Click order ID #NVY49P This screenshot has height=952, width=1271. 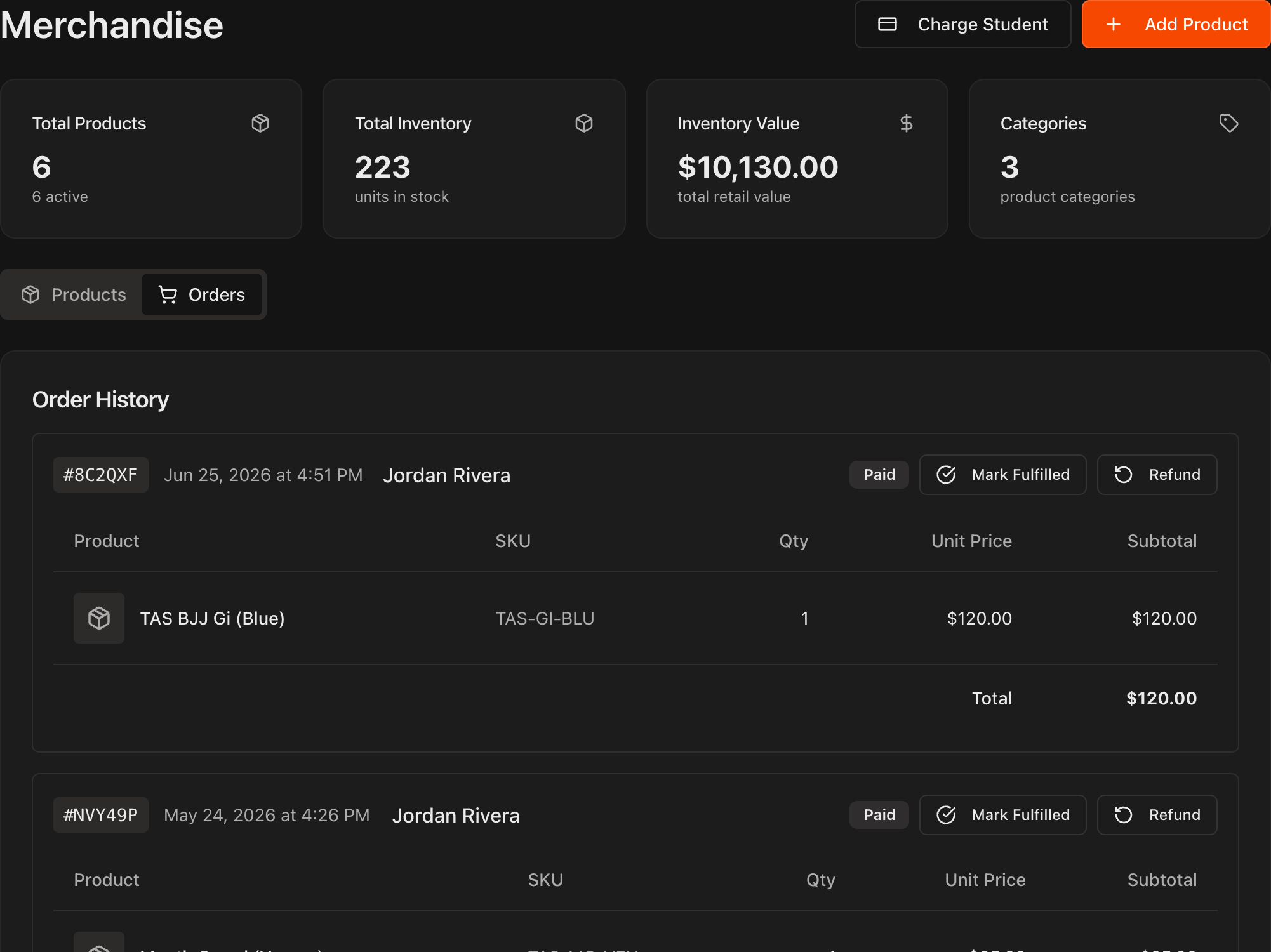[101, 815]
